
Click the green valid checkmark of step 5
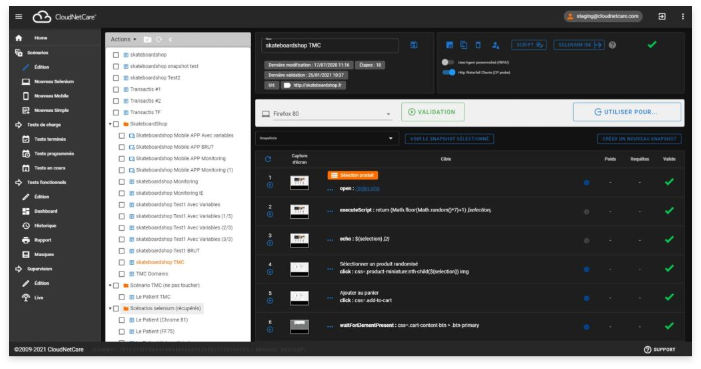(x=669, y=297)
